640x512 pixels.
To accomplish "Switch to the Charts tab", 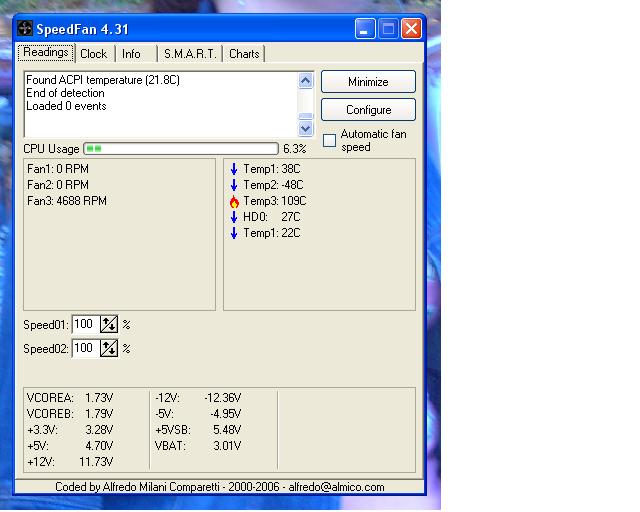I will point(244,54).
